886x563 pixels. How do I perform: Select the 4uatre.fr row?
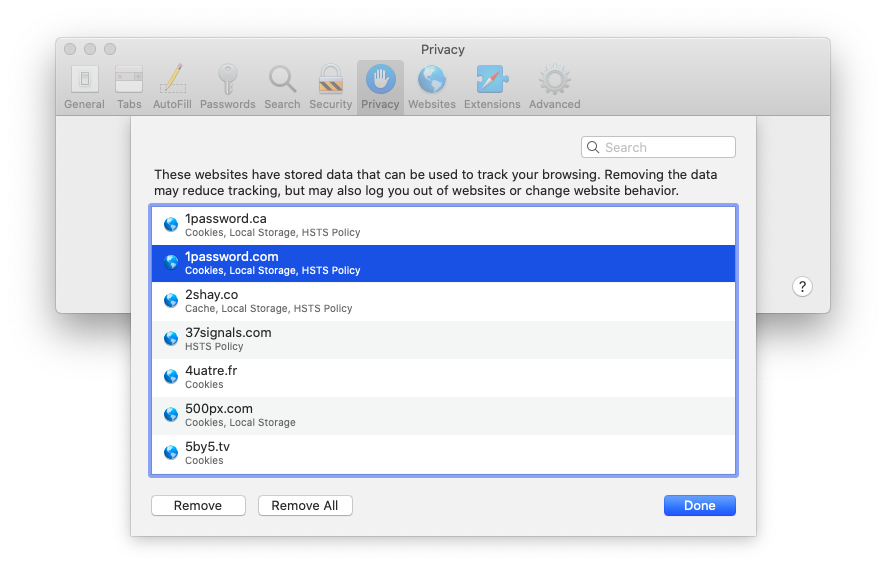click(444, 376)
